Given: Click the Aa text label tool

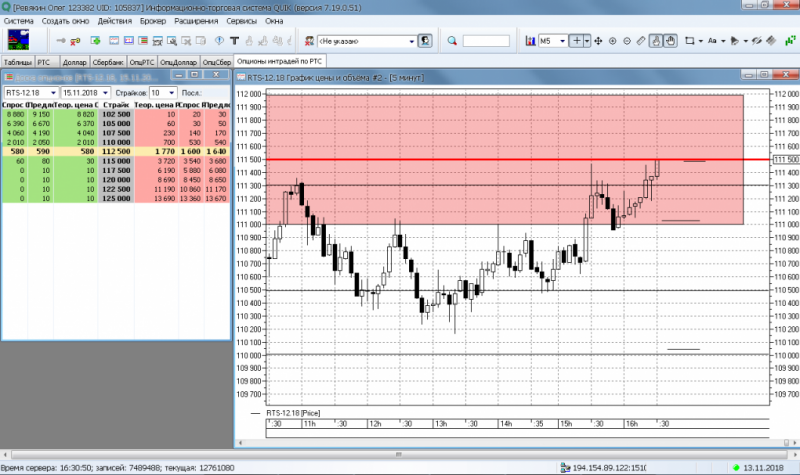Looking at the screenshot, I should coord(712,41).
